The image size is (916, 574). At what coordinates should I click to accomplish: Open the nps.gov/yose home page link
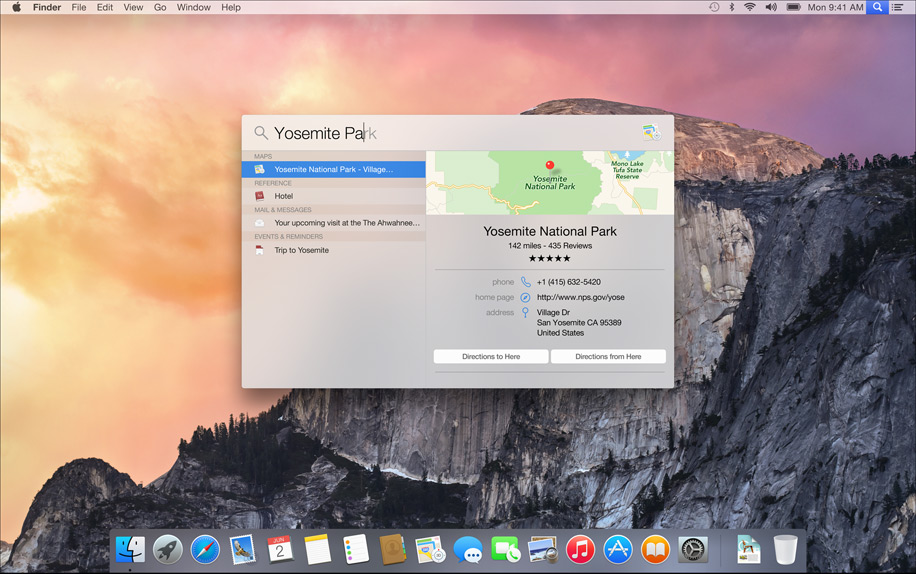[x=580, y=297]
